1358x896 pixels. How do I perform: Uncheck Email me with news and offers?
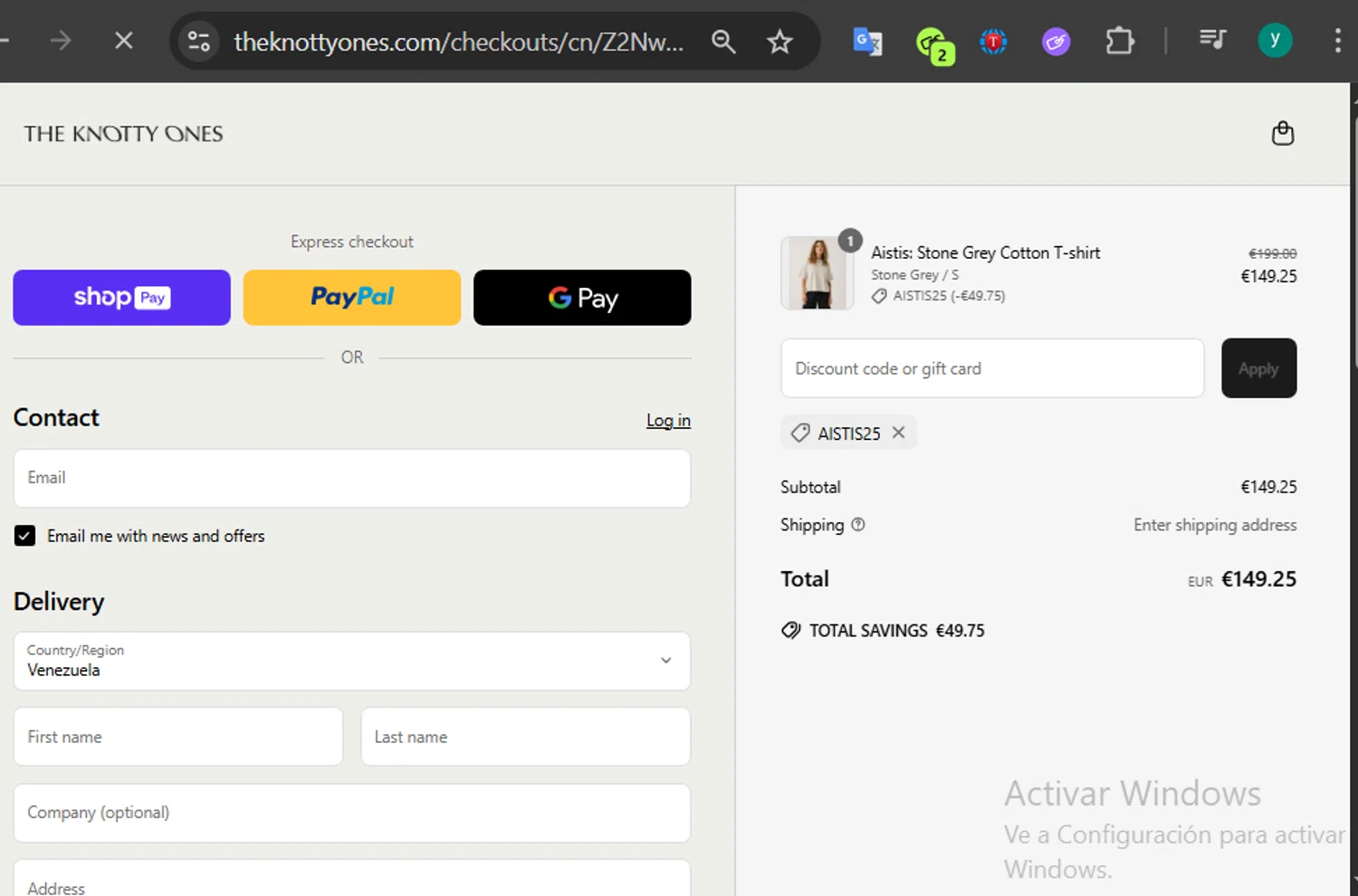pos(24,536)
